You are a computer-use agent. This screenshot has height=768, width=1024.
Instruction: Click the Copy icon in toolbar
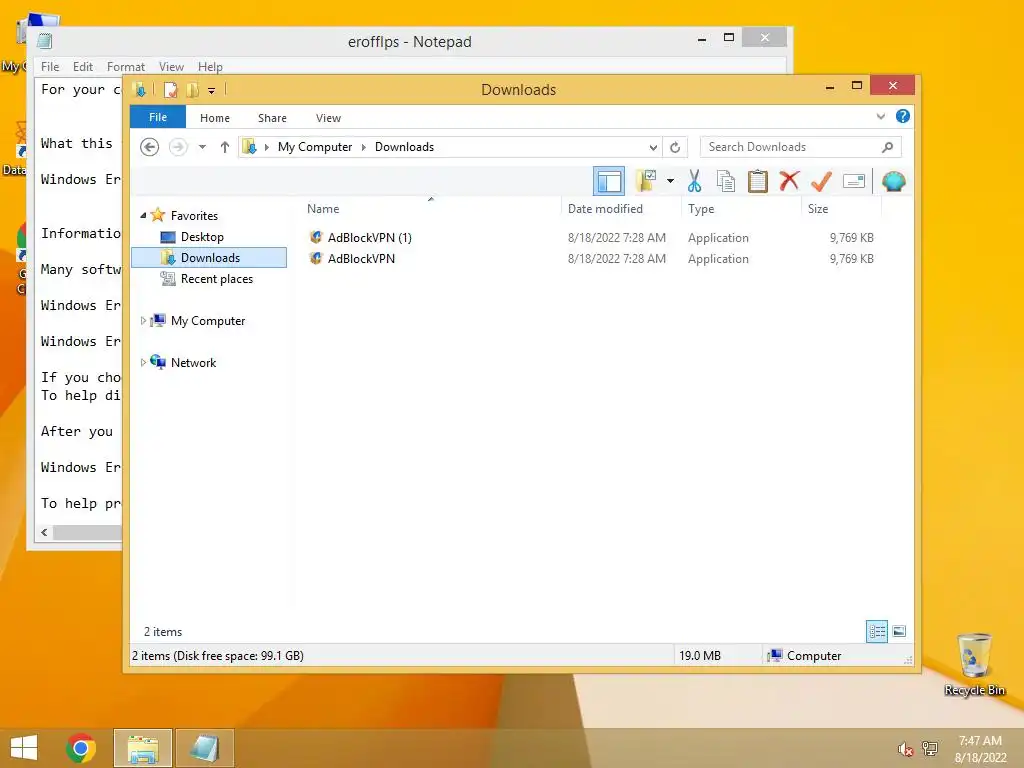[726, 181]
